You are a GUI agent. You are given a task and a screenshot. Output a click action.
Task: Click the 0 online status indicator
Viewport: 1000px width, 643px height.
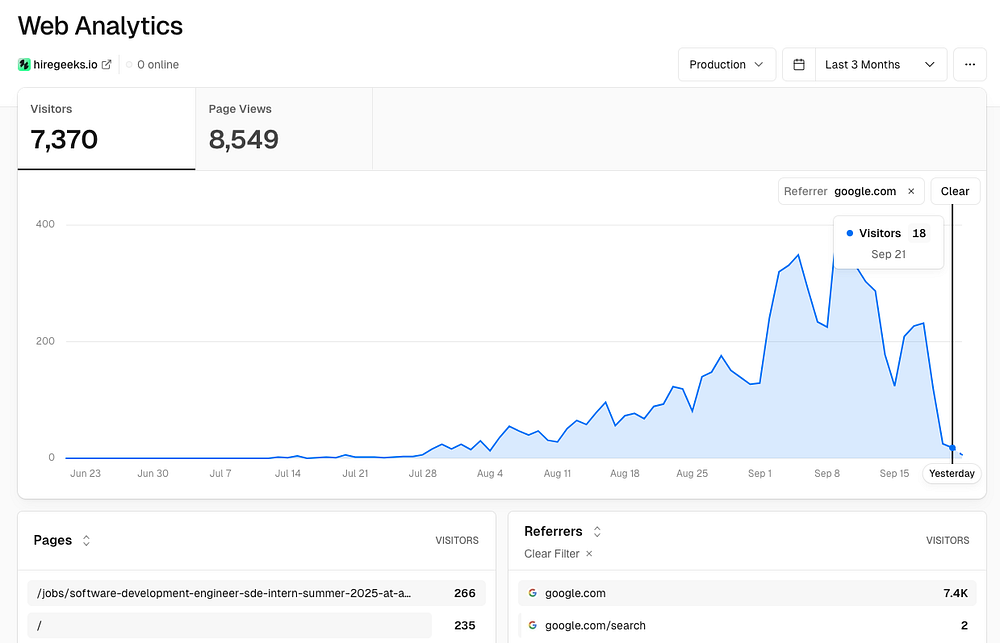[152, 64]
